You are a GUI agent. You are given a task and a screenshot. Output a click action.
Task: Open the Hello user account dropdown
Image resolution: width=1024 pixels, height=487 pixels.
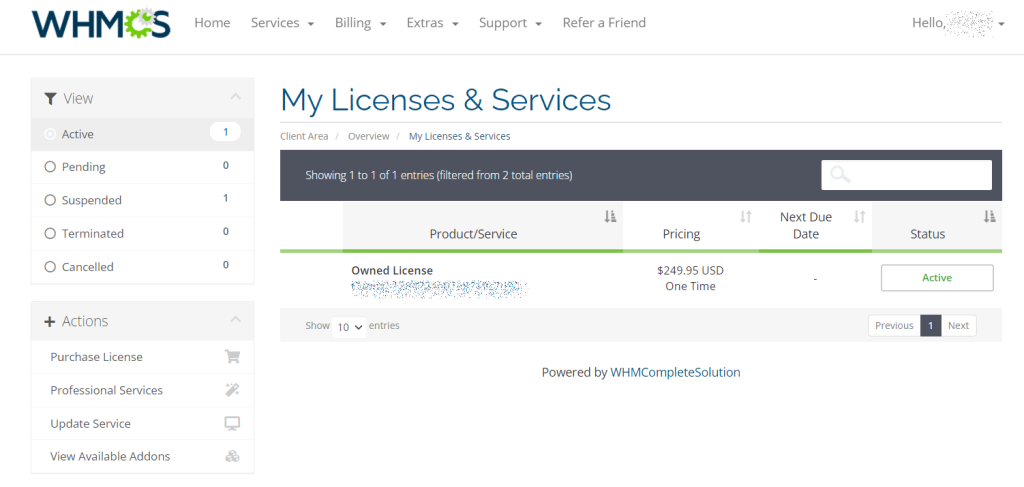click(x=958, y=23)
